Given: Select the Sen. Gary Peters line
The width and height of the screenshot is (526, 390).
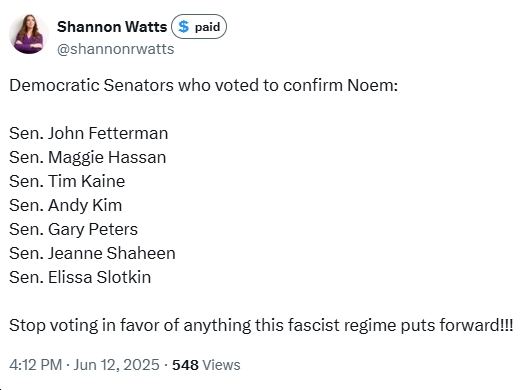Looking at the screenshot, I should (x=73, y=229).
